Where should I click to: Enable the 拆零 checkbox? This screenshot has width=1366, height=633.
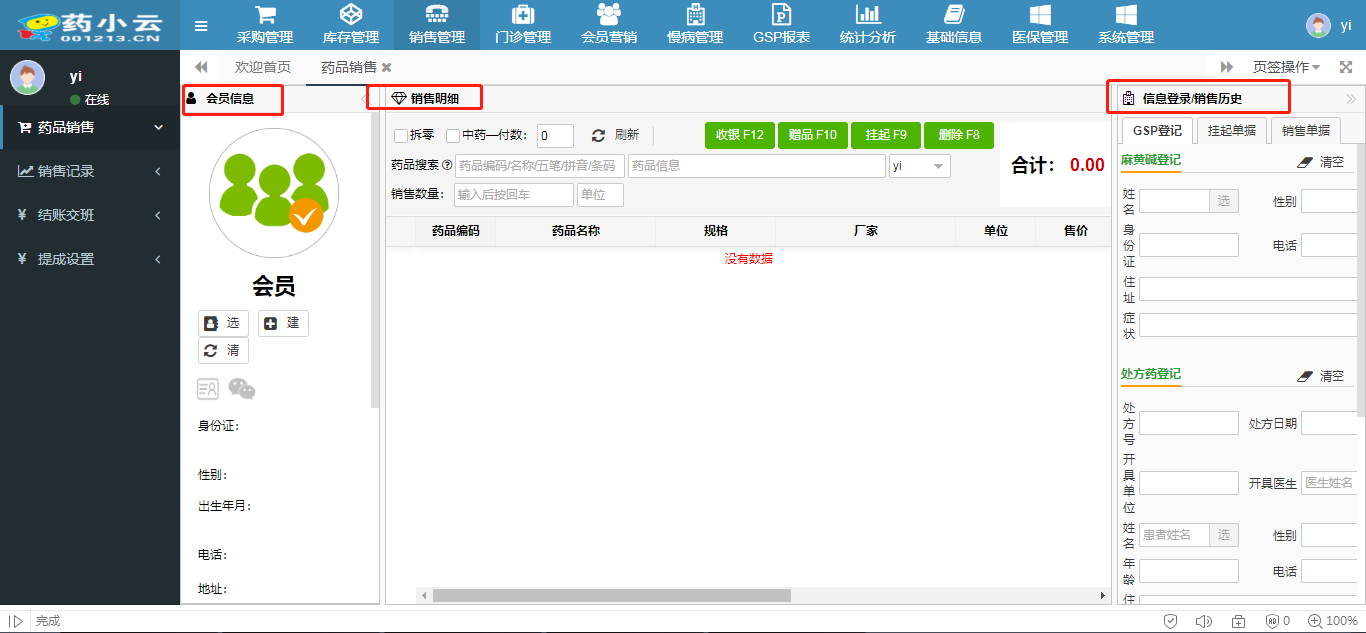click(401, 135)
